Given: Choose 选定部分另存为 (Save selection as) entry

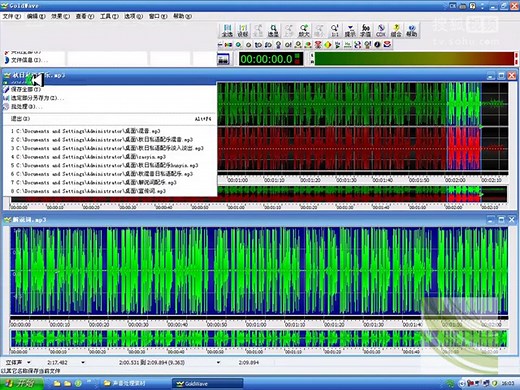Looking at the screenshot, I should point(109,98).
